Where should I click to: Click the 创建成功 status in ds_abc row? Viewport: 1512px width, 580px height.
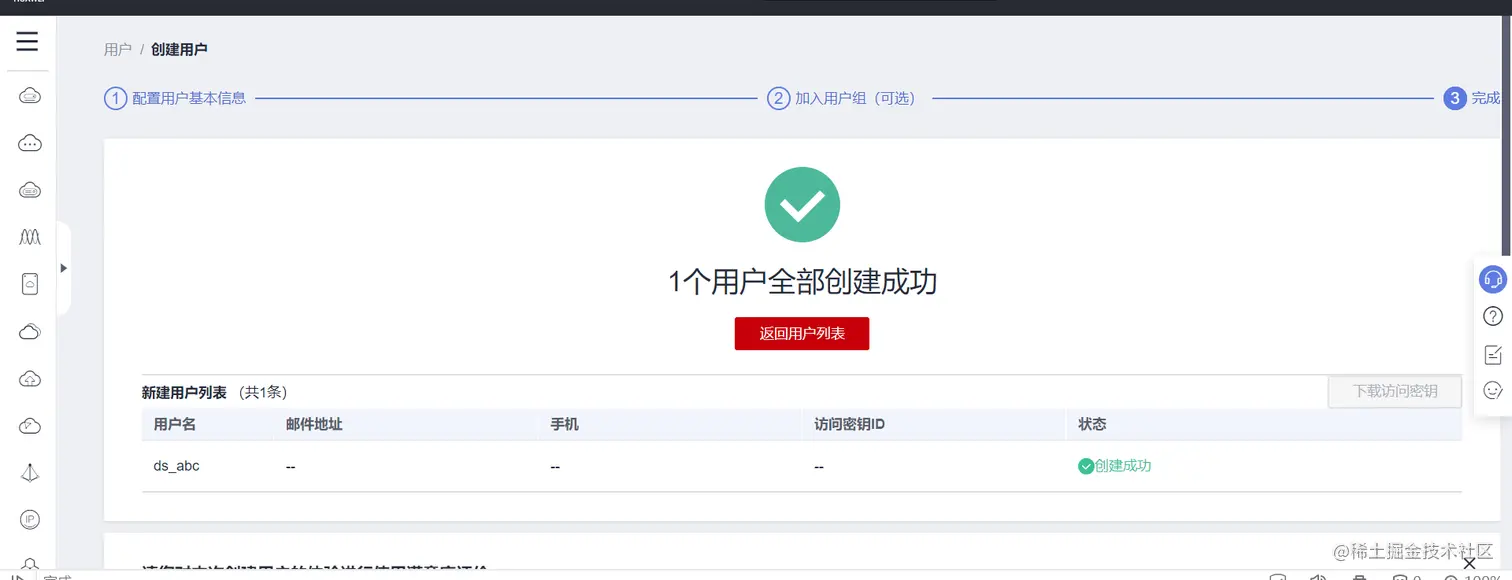pyautogui.click(x=1115, y=466)
